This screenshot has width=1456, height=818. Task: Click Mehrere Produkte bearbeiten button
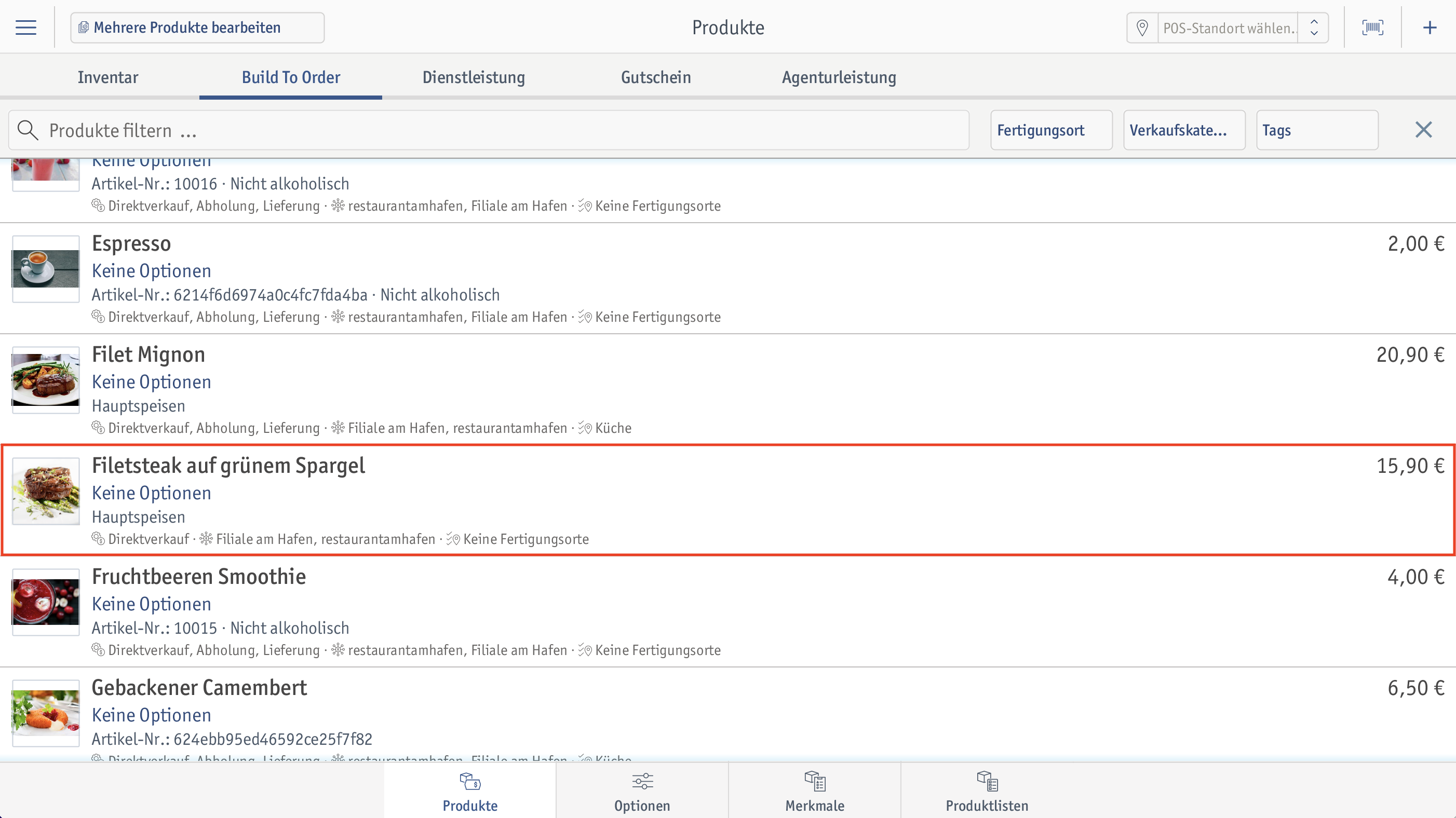pos(197,28)
